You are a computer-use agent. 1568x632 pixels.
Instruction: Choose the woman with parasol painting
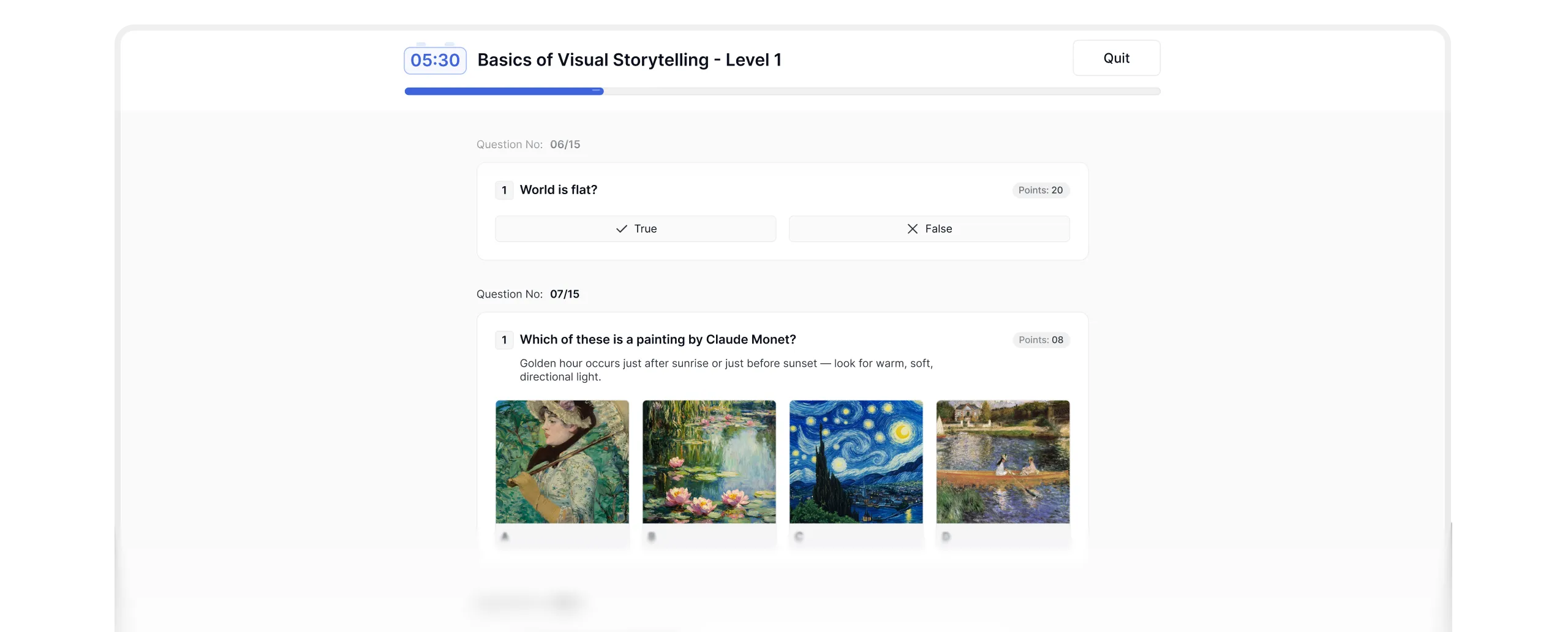562,462
